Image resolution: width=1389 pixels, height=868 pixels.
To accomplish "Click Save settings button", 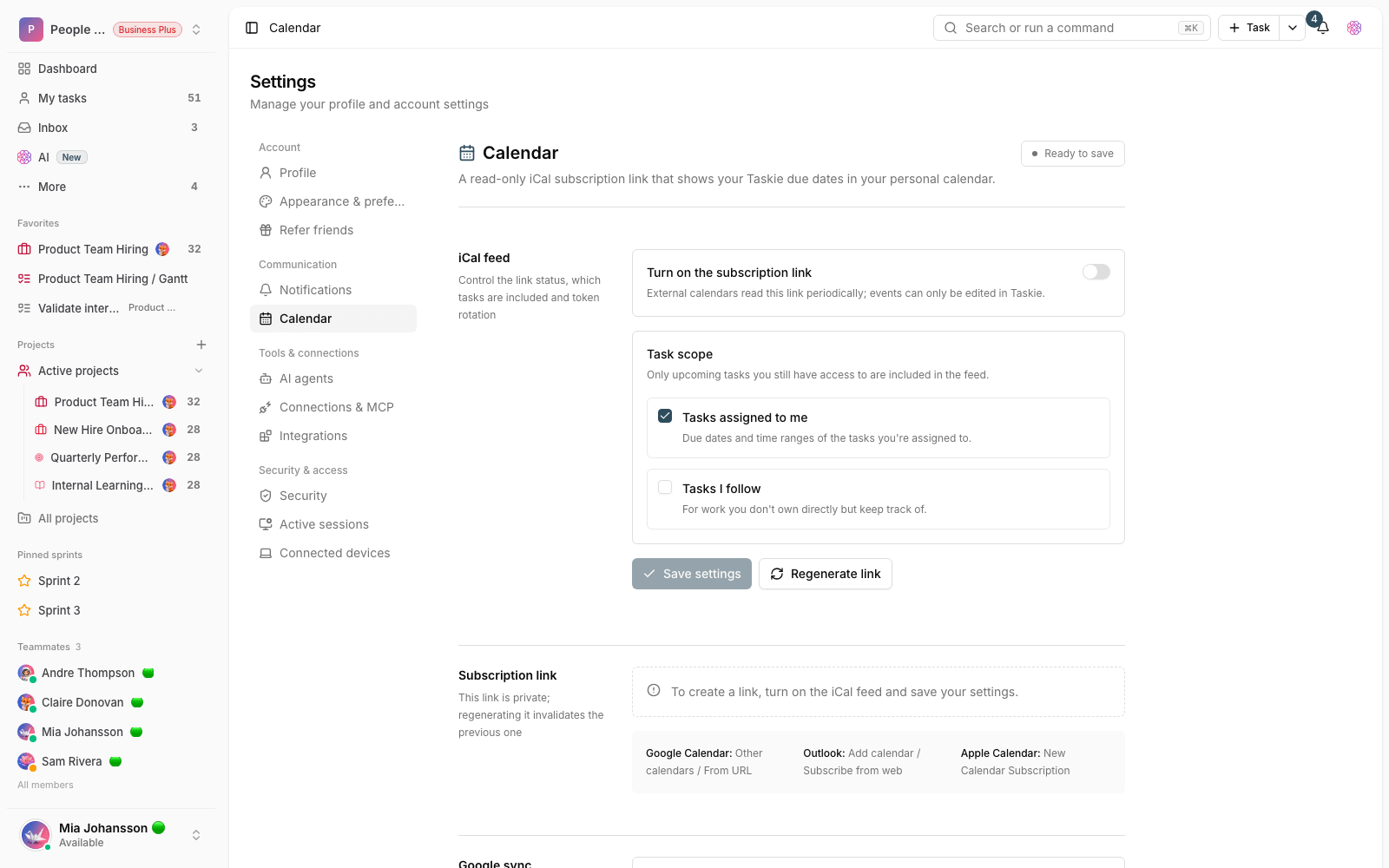I will [692, 574].
